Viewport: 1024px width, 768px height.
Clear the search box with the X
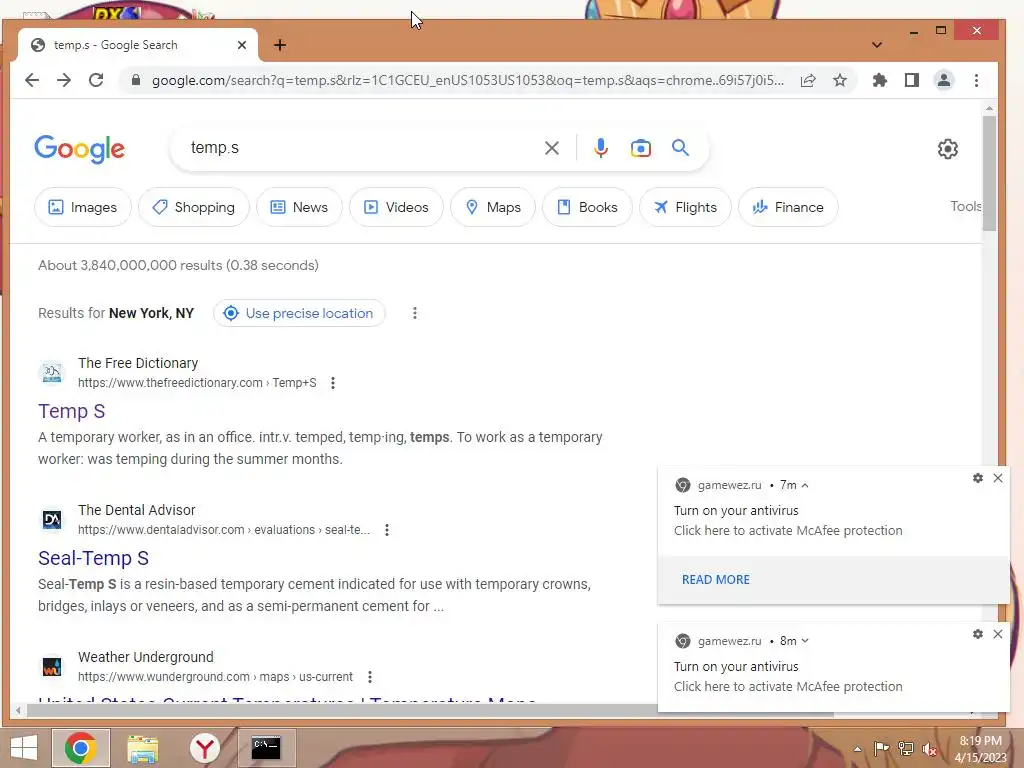point(552,148)
